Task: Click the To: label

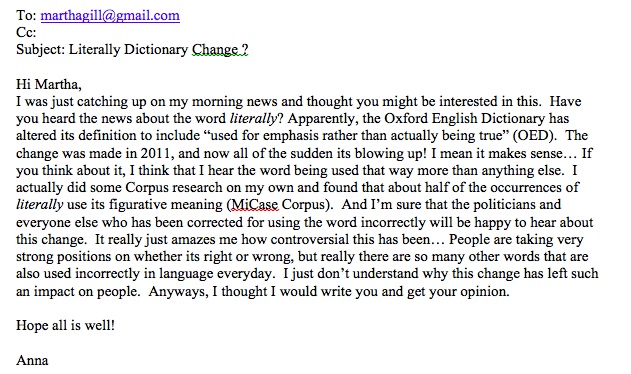Action: pos(27,15)
